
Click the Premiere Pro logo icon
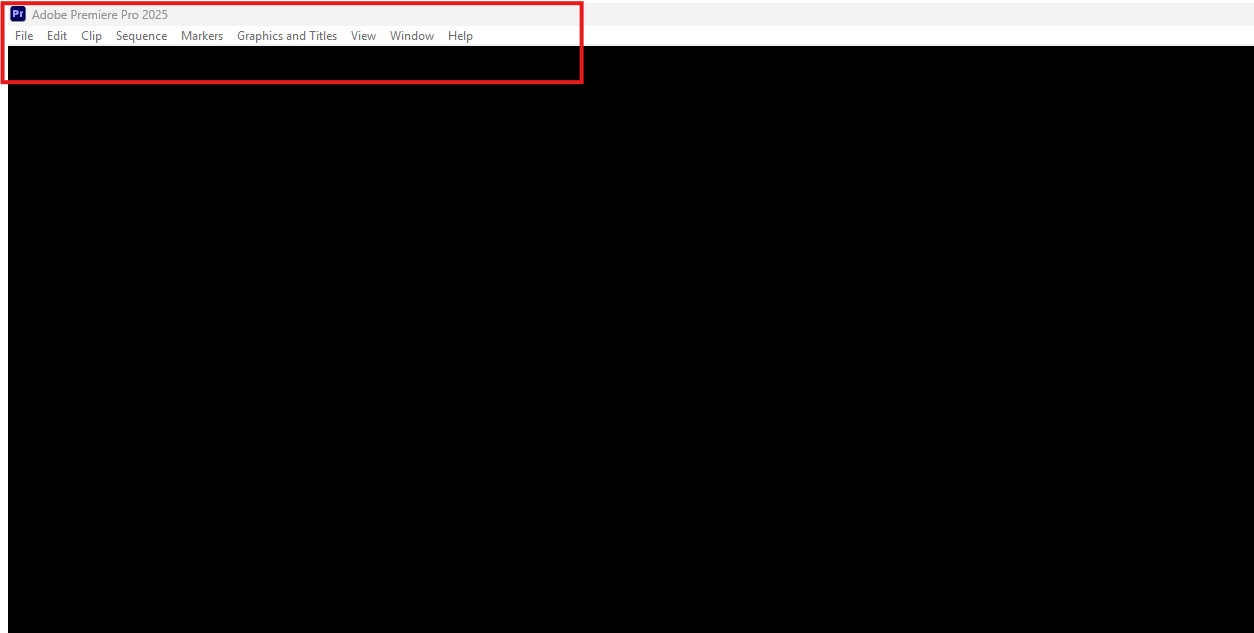[x=17, y=14]
